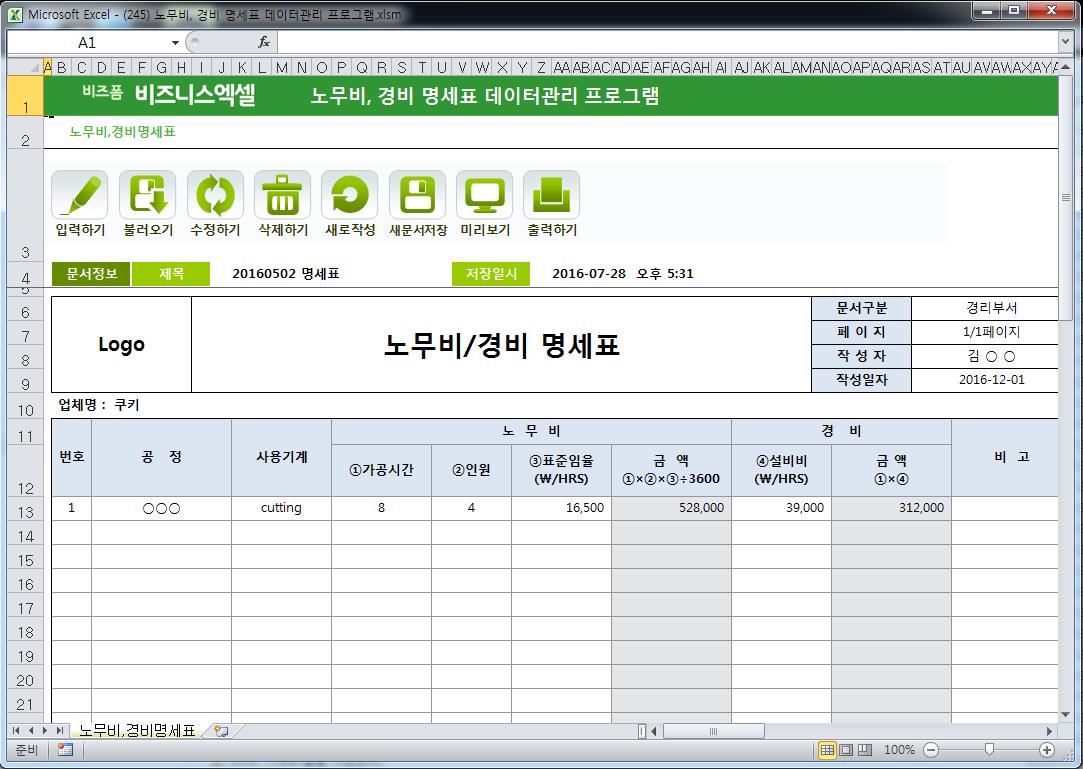Screen dimensions: 1083x769
Task: Select the cell containing cutting
Action: coord(281,508)
